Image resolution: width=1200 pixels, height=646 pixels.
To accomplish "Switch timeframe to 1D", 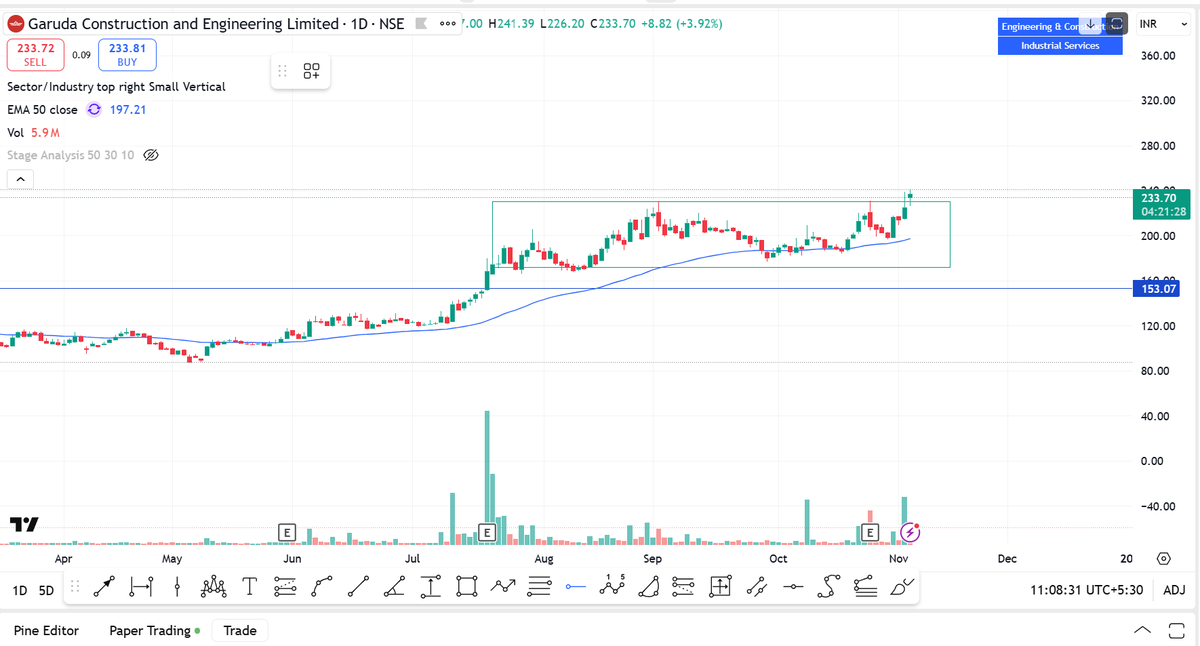I will click(x=20, y=590).
